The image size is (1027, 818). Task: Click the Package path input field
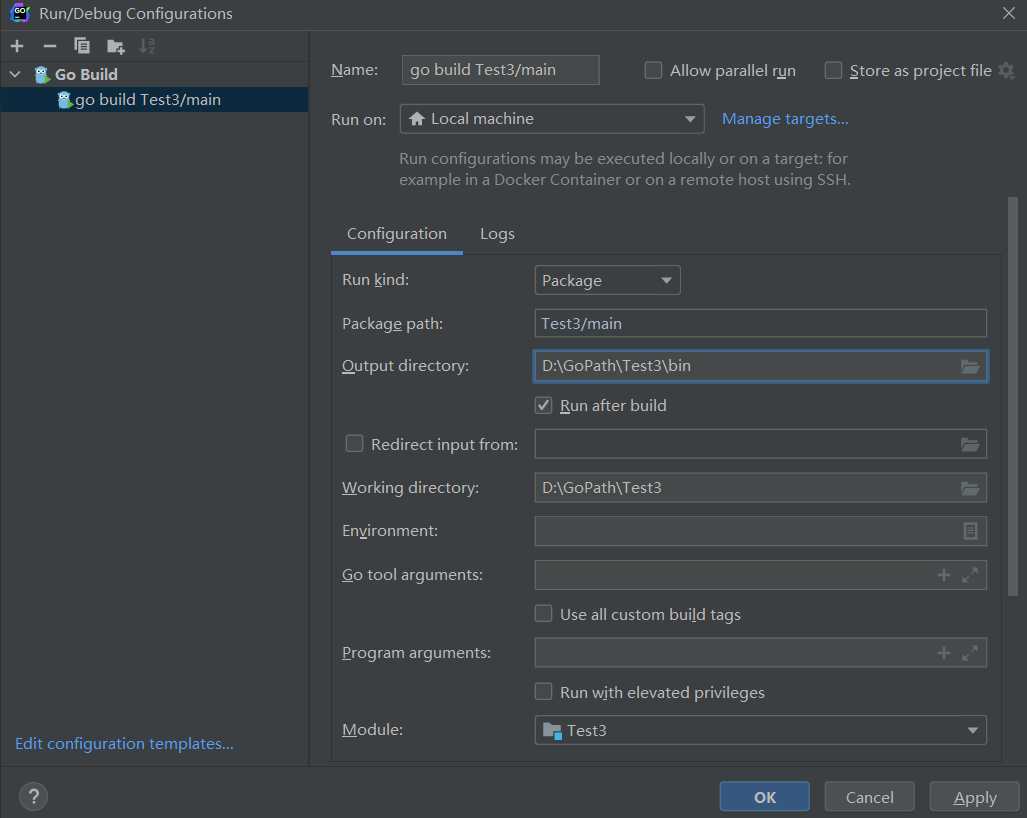tap(760, 324)
